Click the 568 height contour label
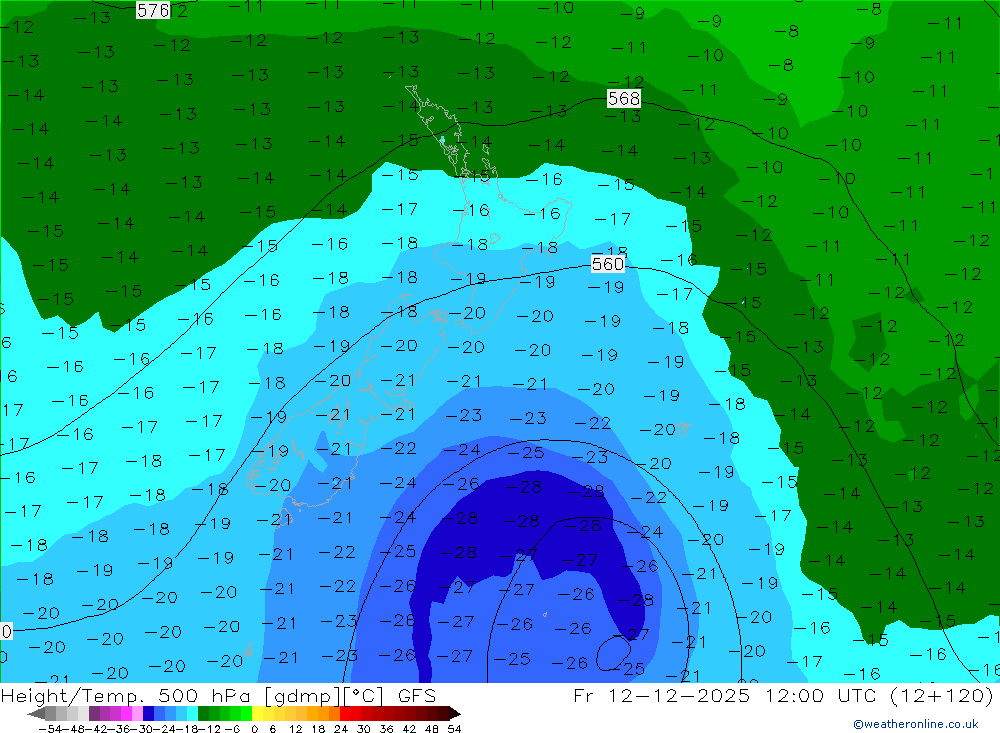 pos(624,98)
